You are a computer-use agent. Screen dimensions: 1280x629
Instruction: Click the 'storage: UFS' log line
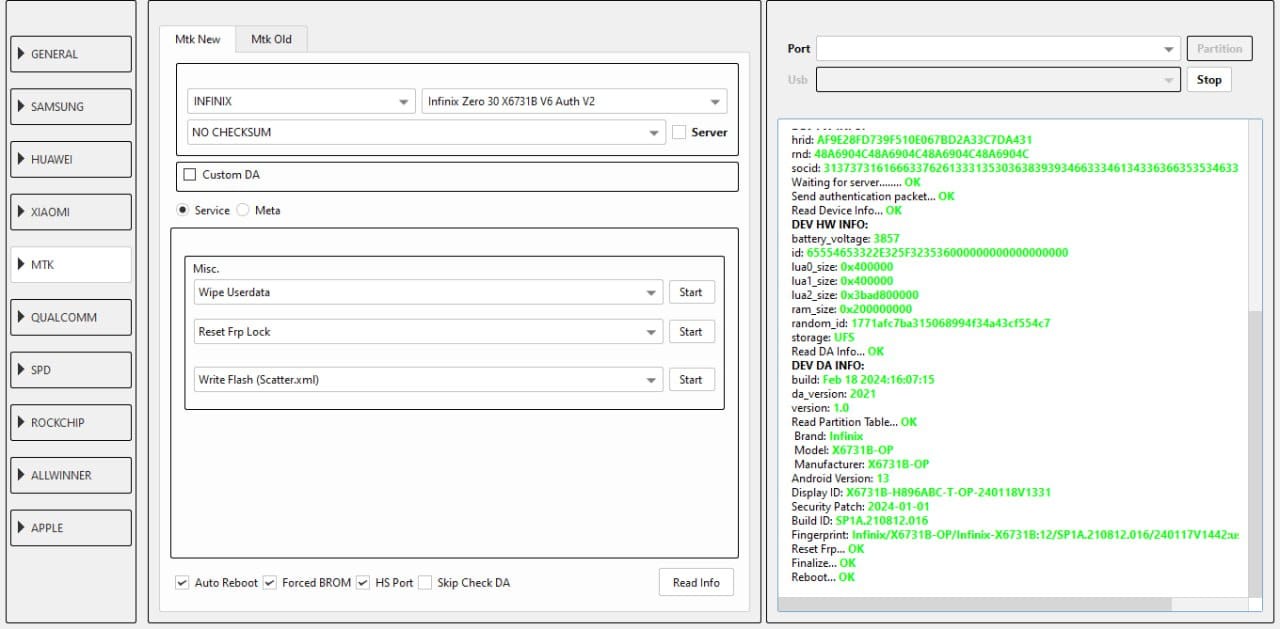click(823, 338)
